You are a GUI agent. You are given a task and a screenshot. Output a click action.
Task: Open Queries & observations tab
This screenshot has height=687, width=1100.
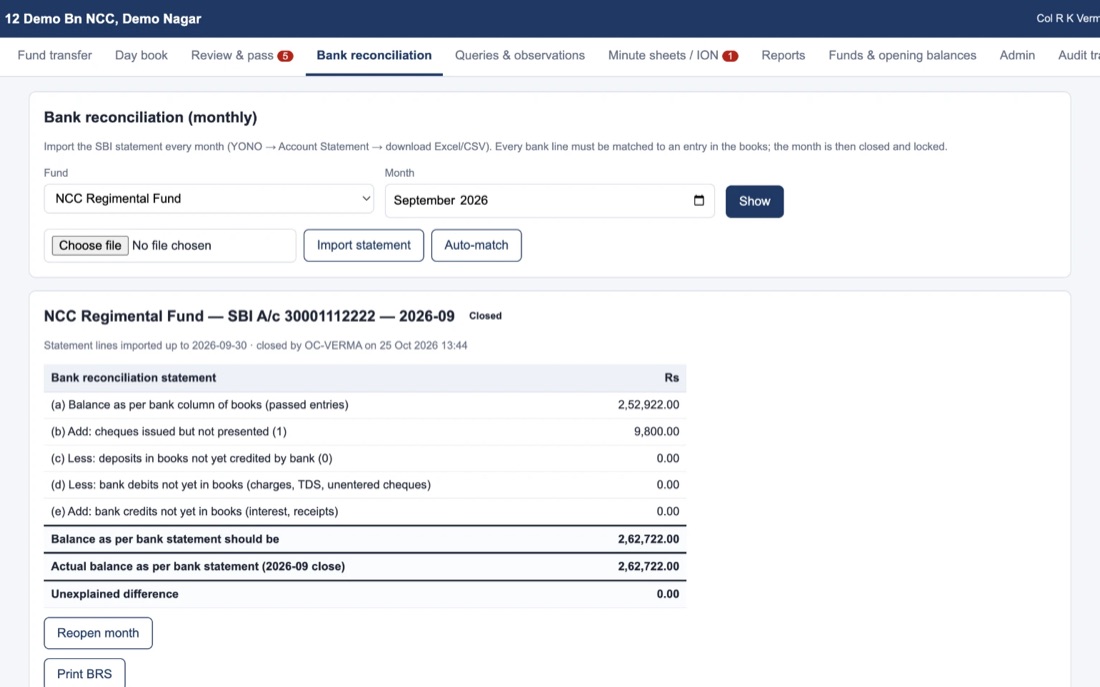pos(520,55)
